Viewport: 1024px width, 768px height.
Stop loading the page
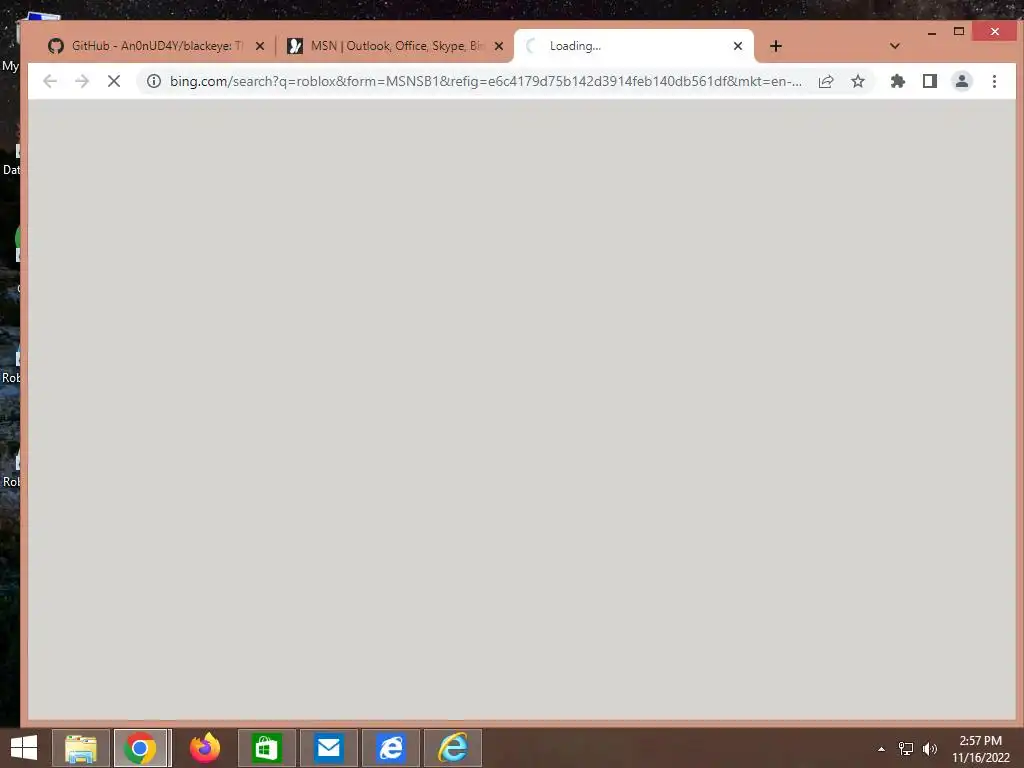coord(114,81)
